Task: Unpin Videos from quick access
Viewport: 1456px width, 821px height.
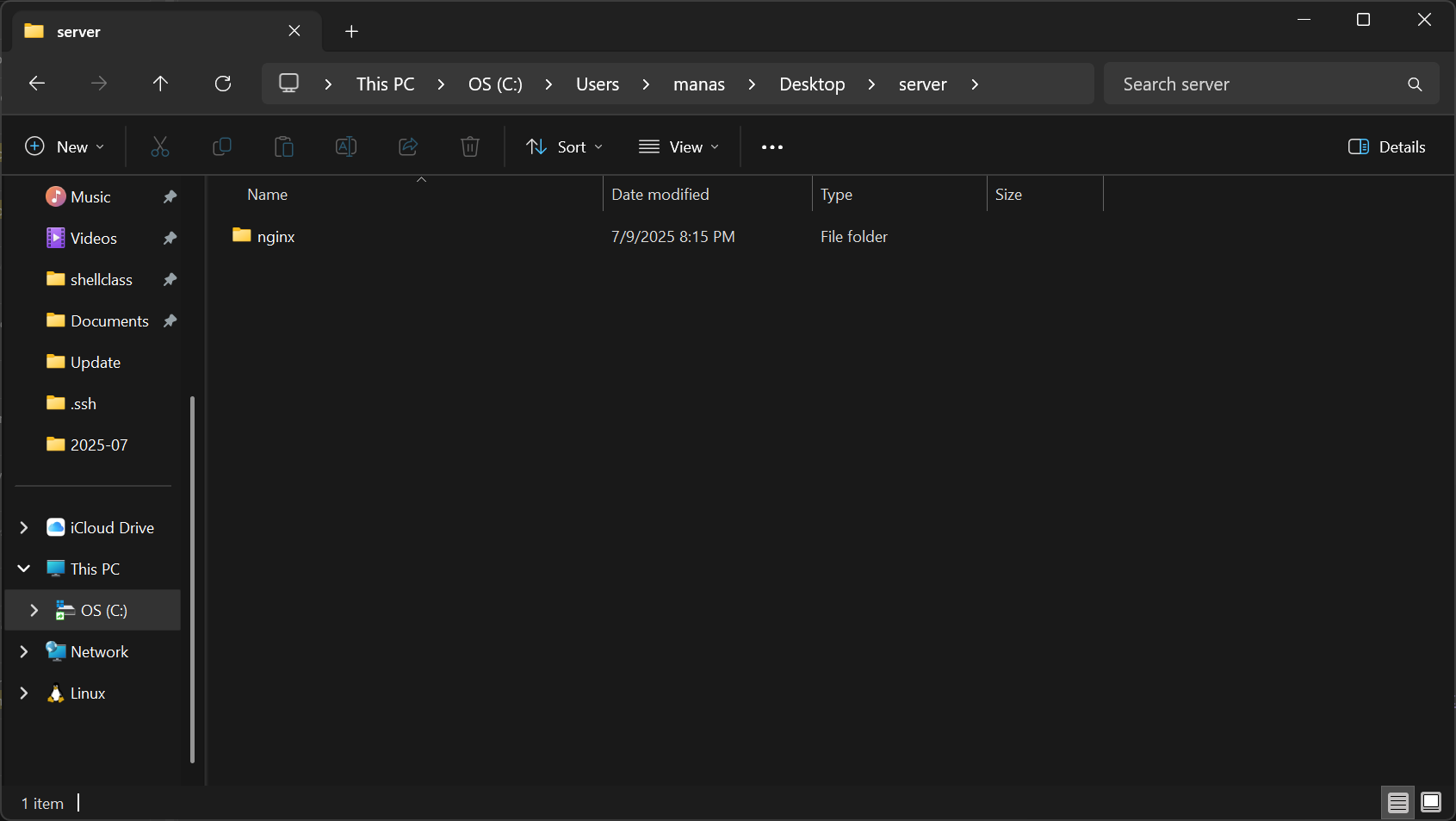Action: tap(170, 238)
